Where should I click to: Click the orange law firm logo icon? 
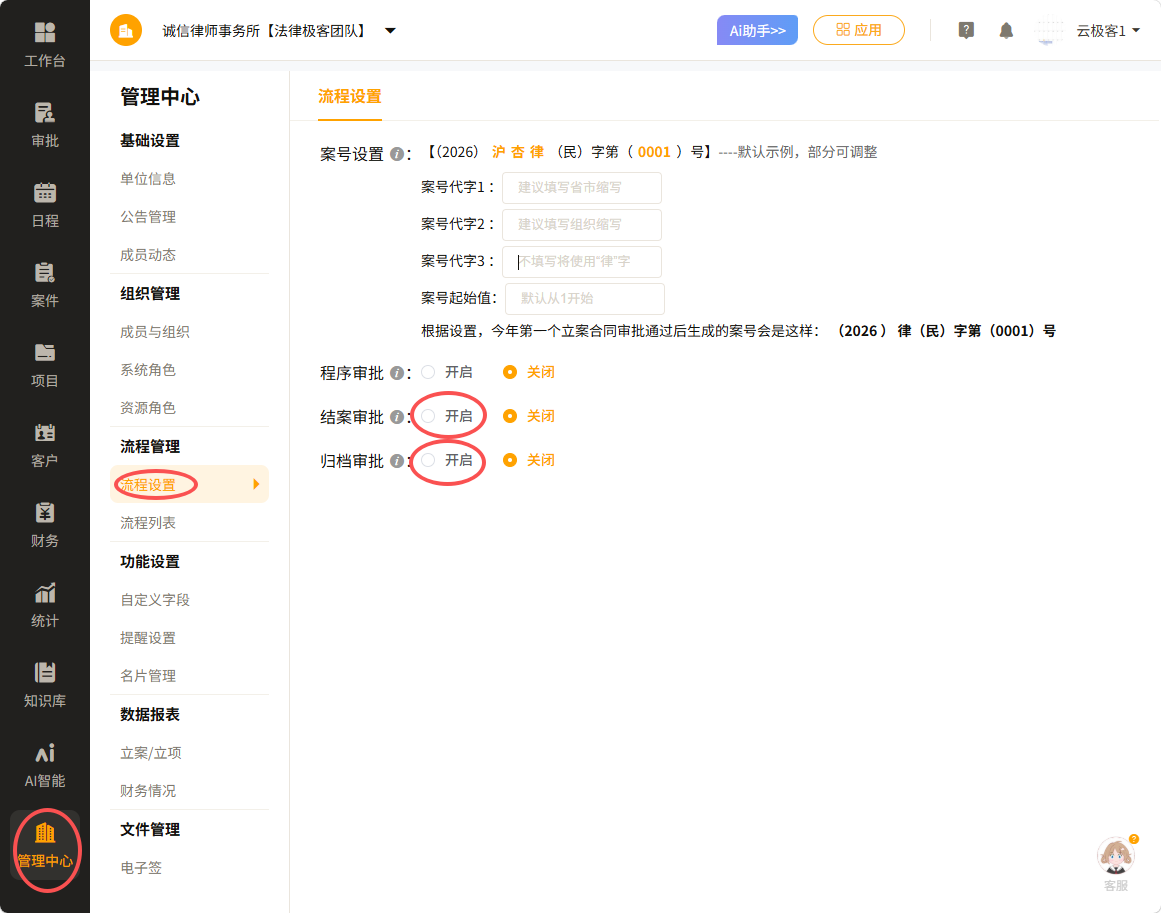pos(126,30)
